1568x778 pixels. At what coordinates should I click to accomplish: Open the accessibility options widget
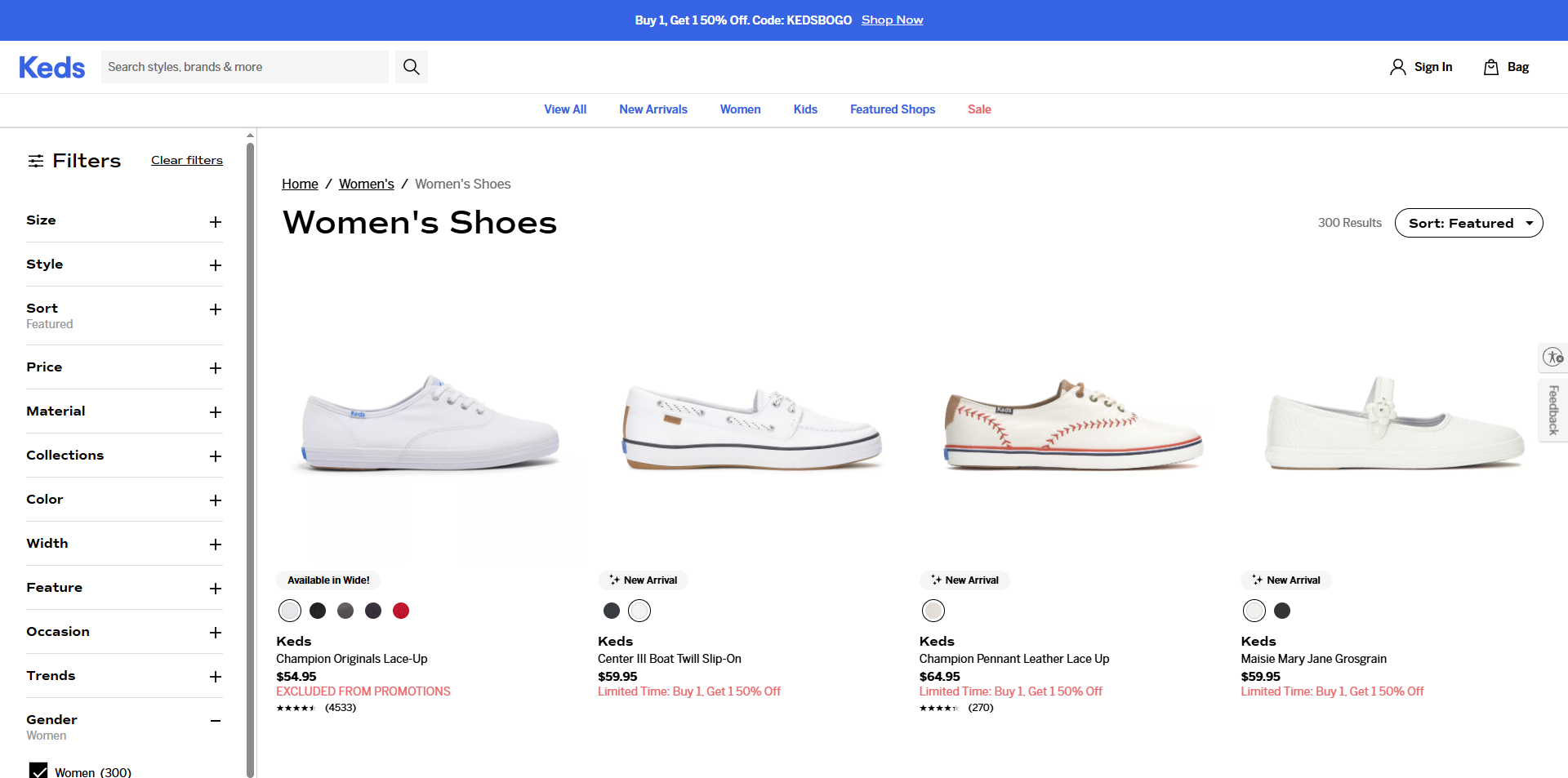pyautogui.click(x=1552, y=357)
